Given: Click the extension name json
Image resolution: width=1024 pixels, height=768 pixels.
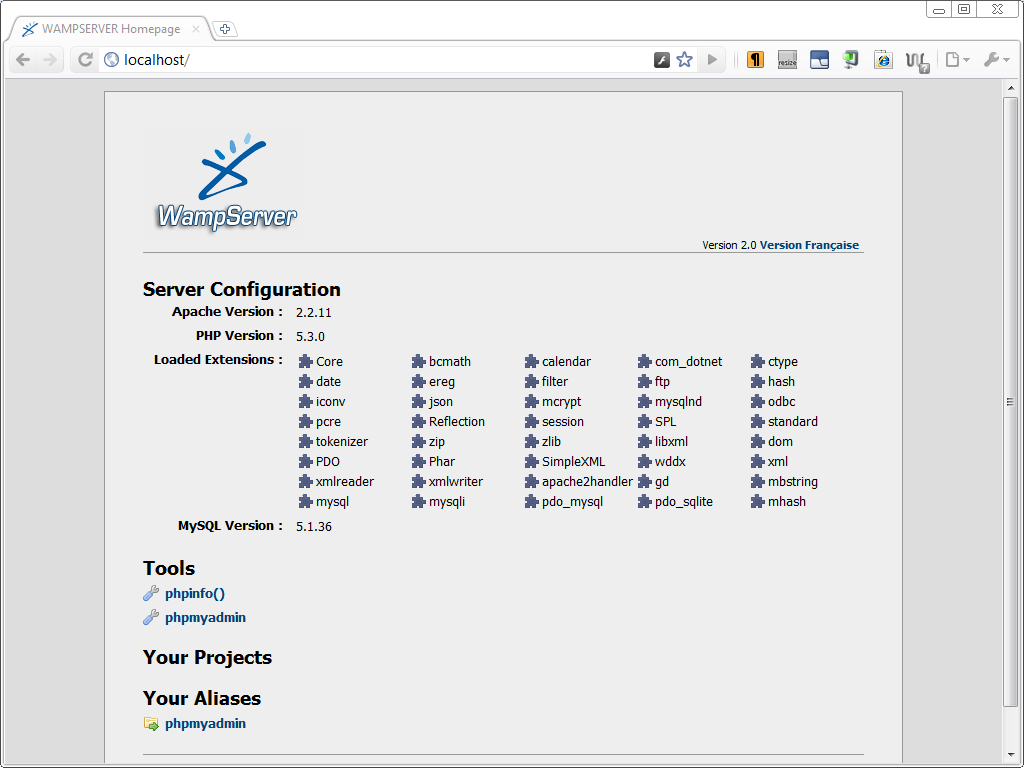Looking at the screenshot, I should [441, 402].
